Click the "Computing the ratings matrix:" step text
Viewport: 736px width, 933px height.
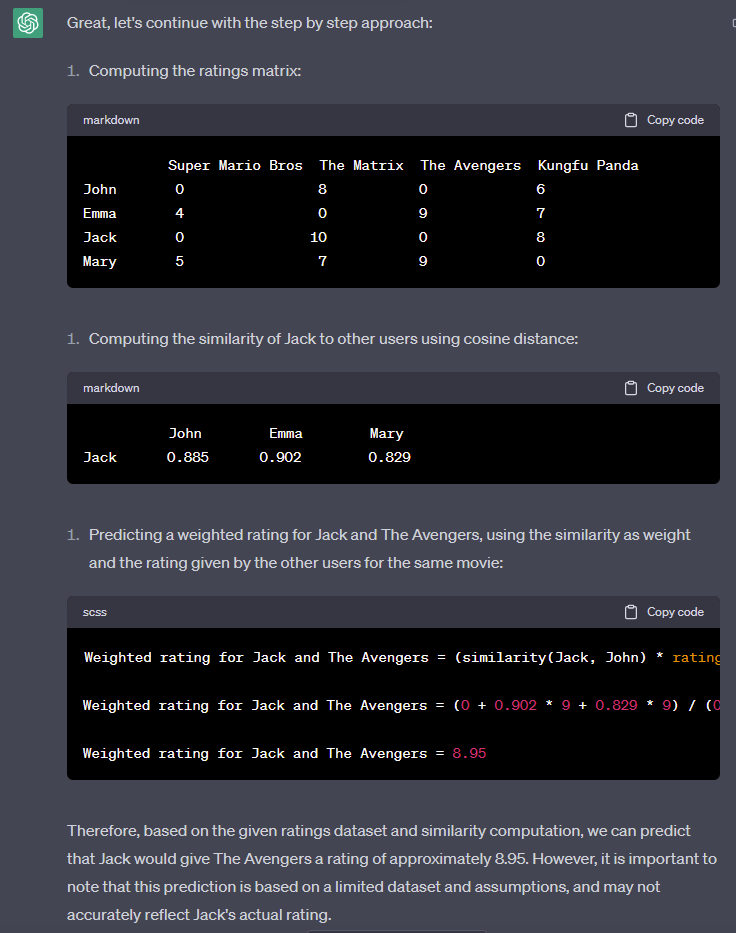pyautogui.click(x=194, y=71)
